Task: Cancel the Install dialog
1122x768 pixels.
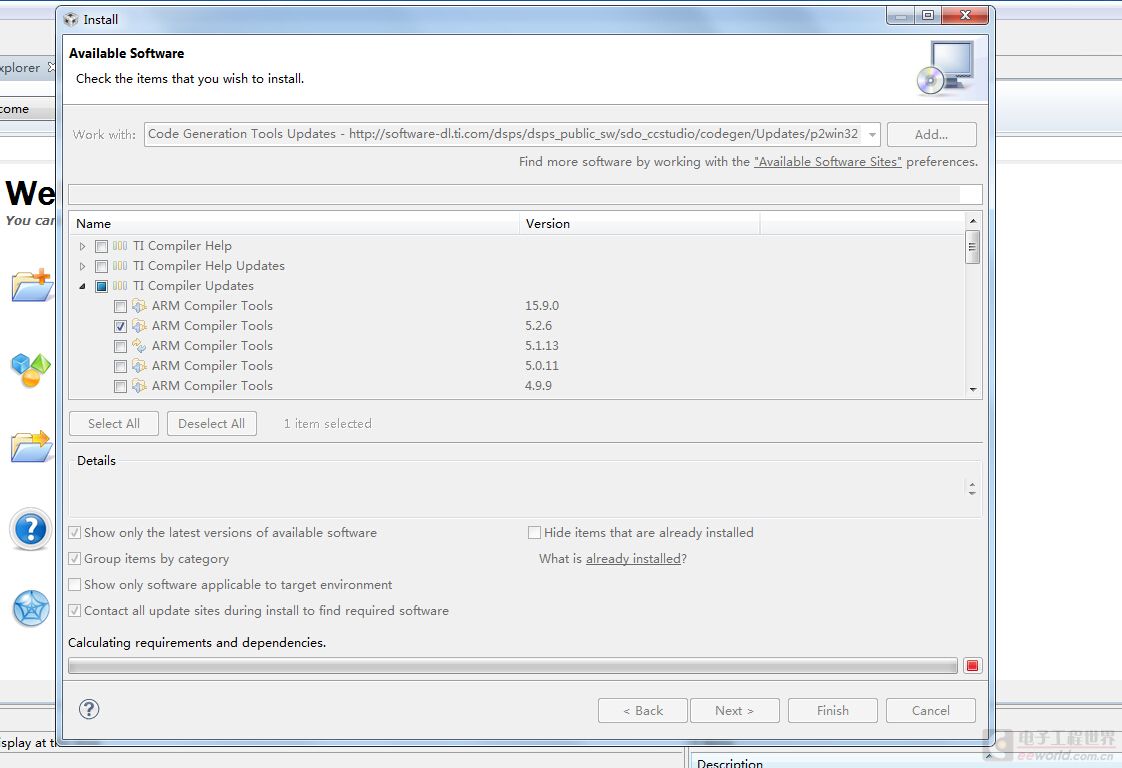Action: click(x=931, y=711)
